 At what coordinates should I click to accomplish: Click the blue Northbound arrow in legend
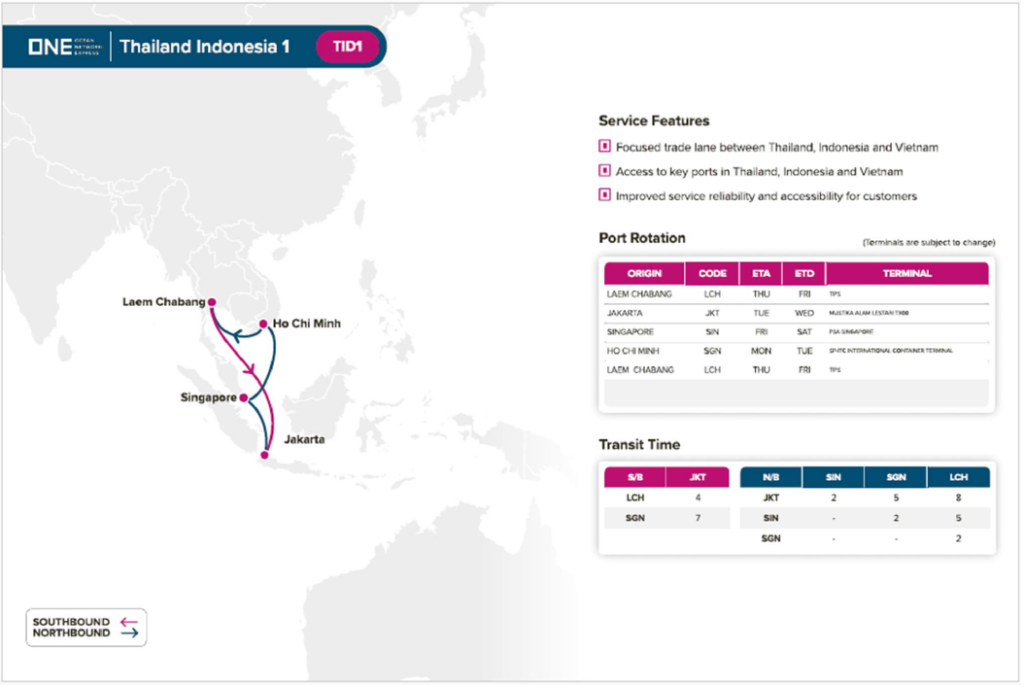pyautogui.click(x=129, y=633)
